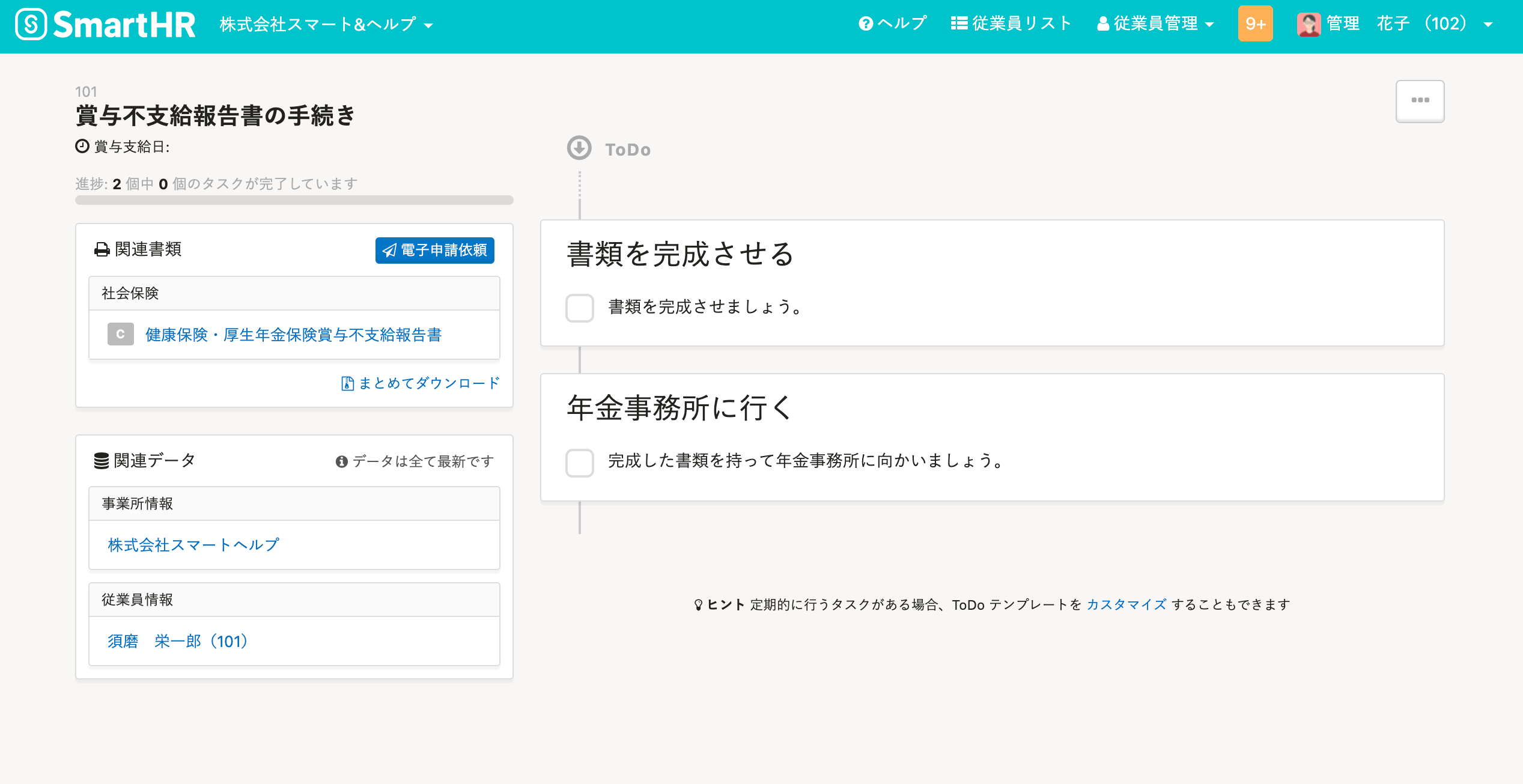Open the 9+ notifications badge
The width and height of the screenshot is (1523, 784).
click(1255, 23)
